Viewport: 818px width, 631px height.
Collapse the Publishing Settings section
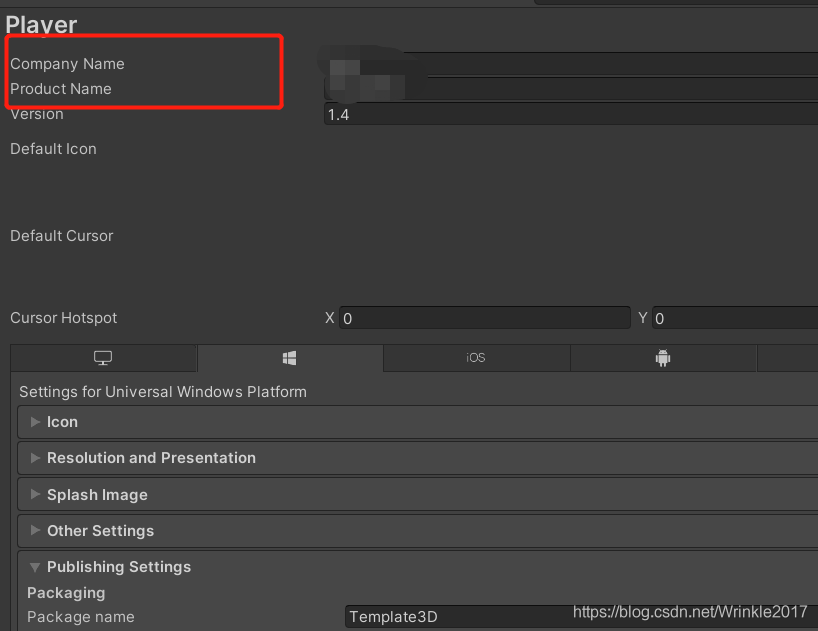pos(417,567)
